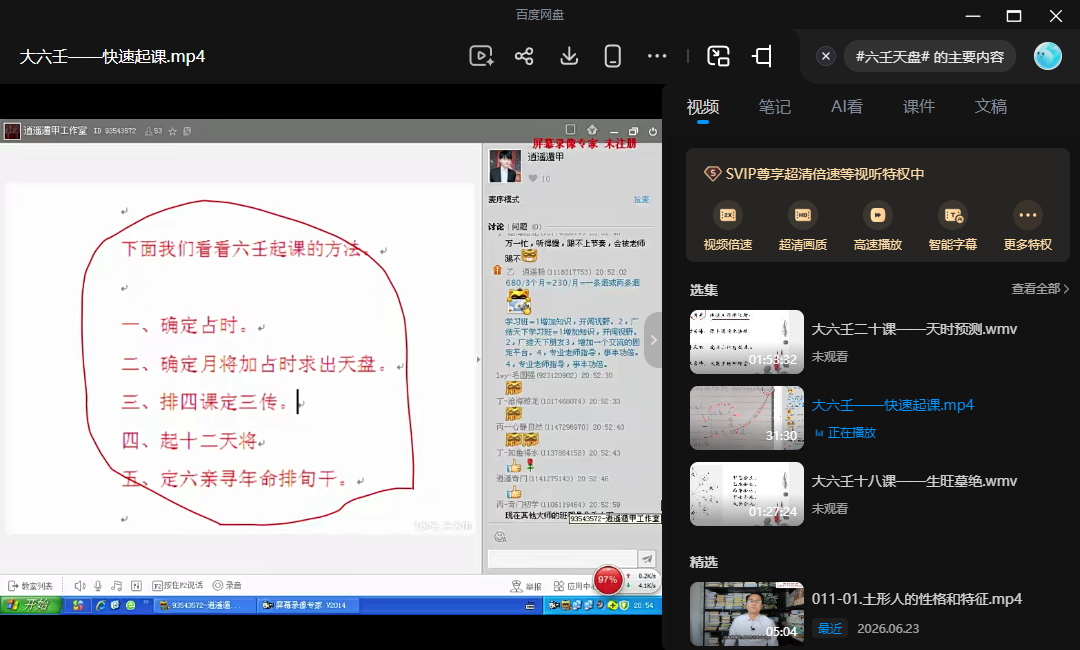
Task: Switch to the AI看 tab
Action: click(x=847, y=107)
